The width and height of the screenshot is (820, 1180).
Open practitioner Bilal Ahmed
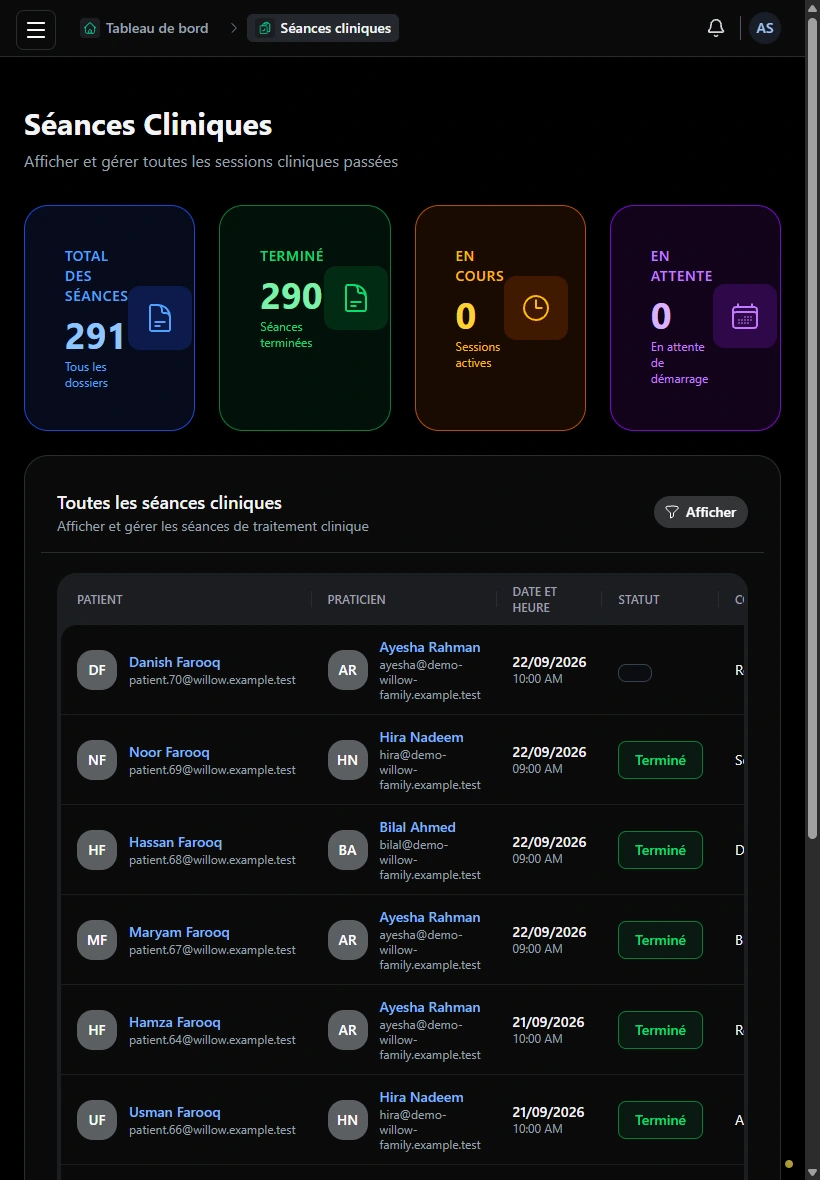pos(418,827)
